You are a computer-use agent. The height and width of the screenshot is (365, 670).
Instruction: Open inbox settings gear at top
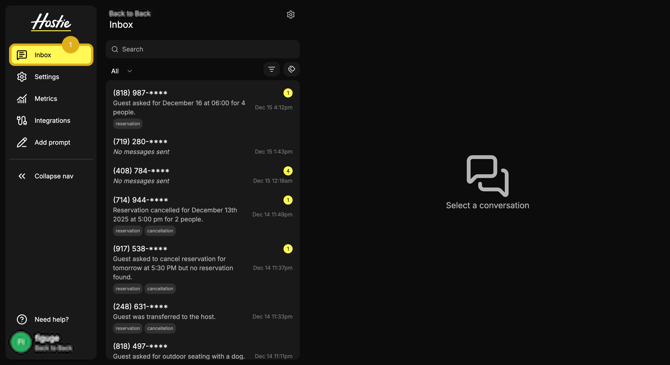[x=291, y=15]
